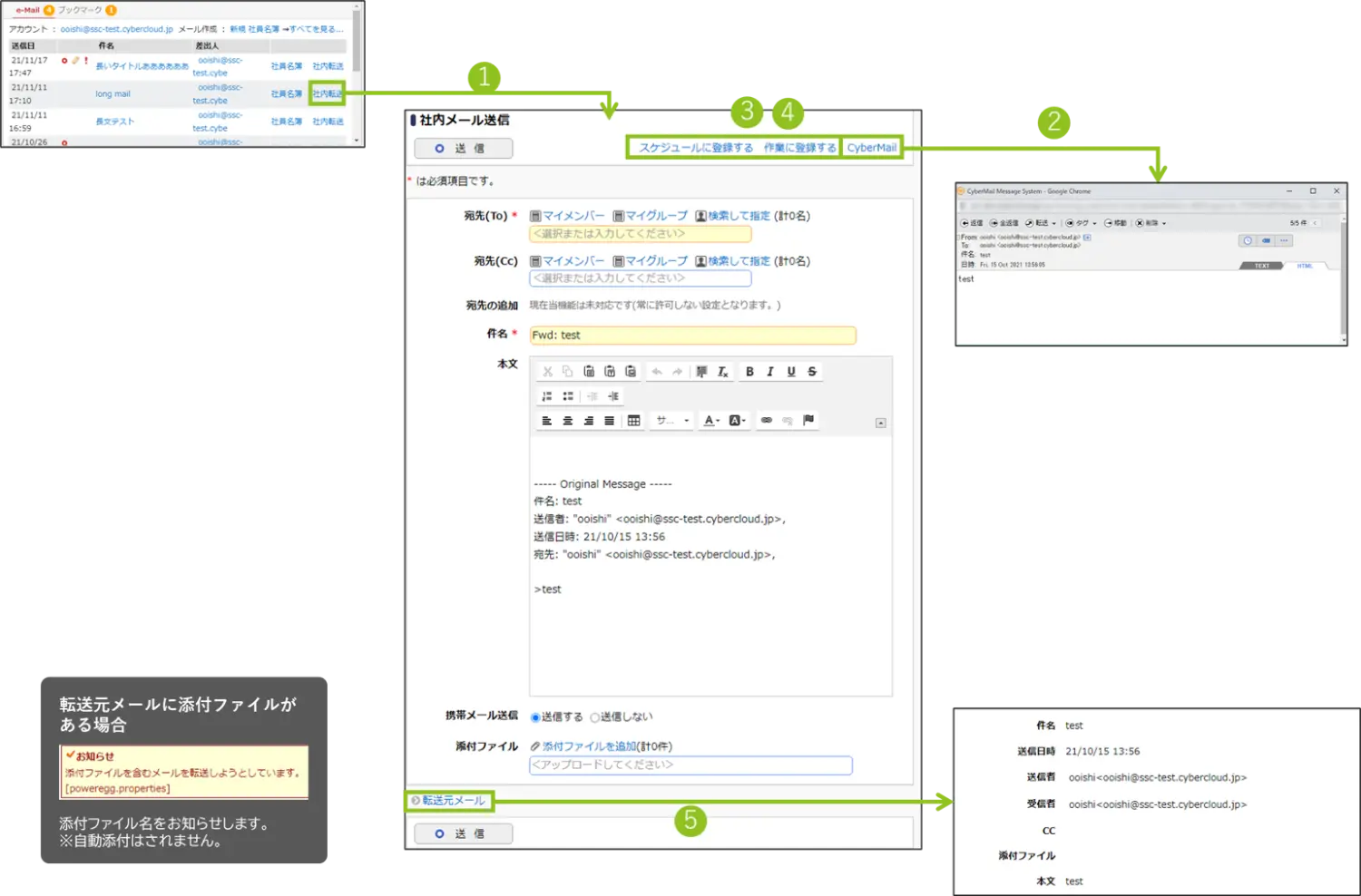The width and height of the screenshot is (1361, 896).
Task: Click the 件名 subject input field
Action: point(691,336)
